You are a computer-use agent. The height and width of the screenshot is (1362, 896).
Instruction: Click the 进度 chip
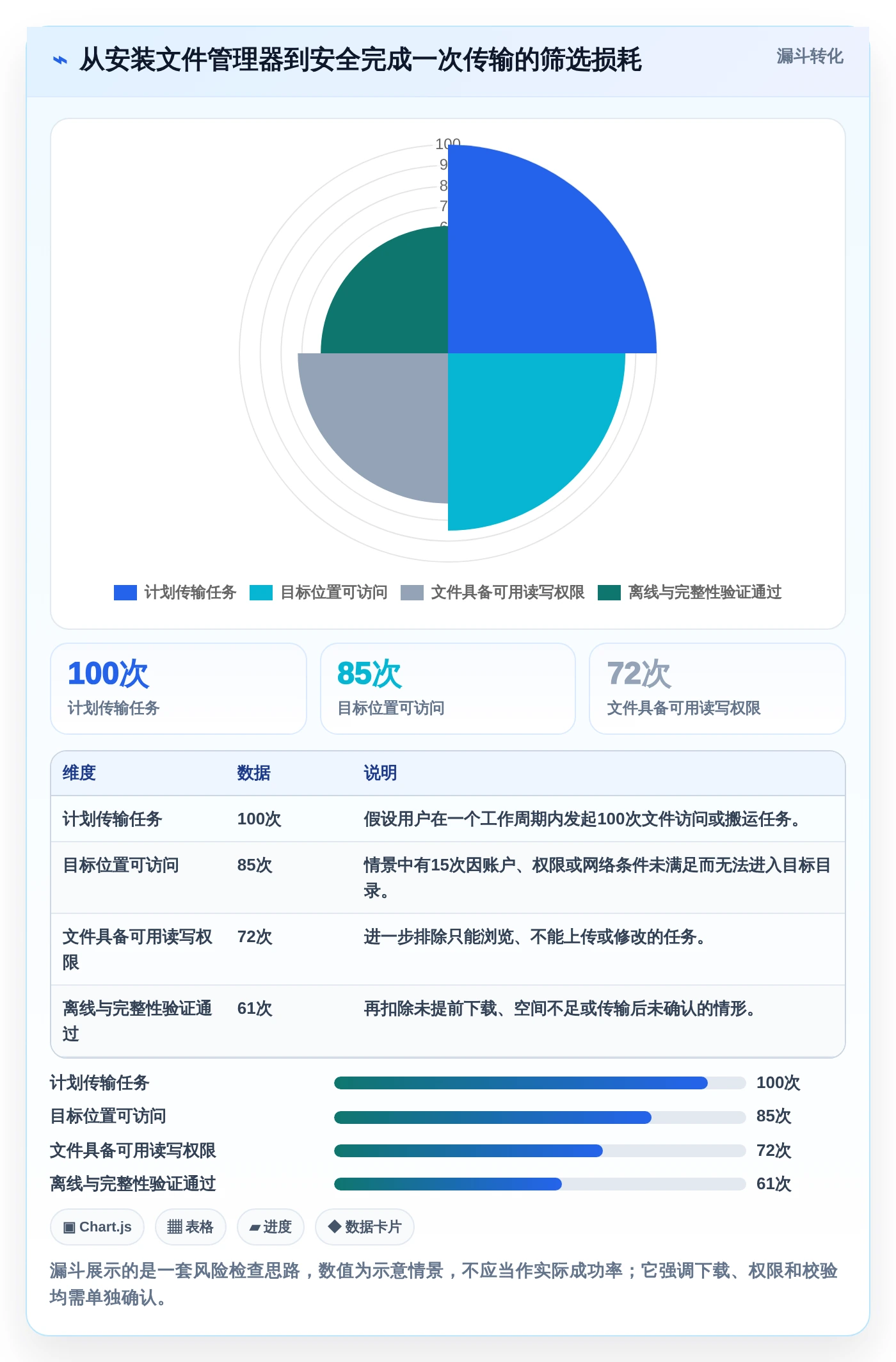(271, 1227)
